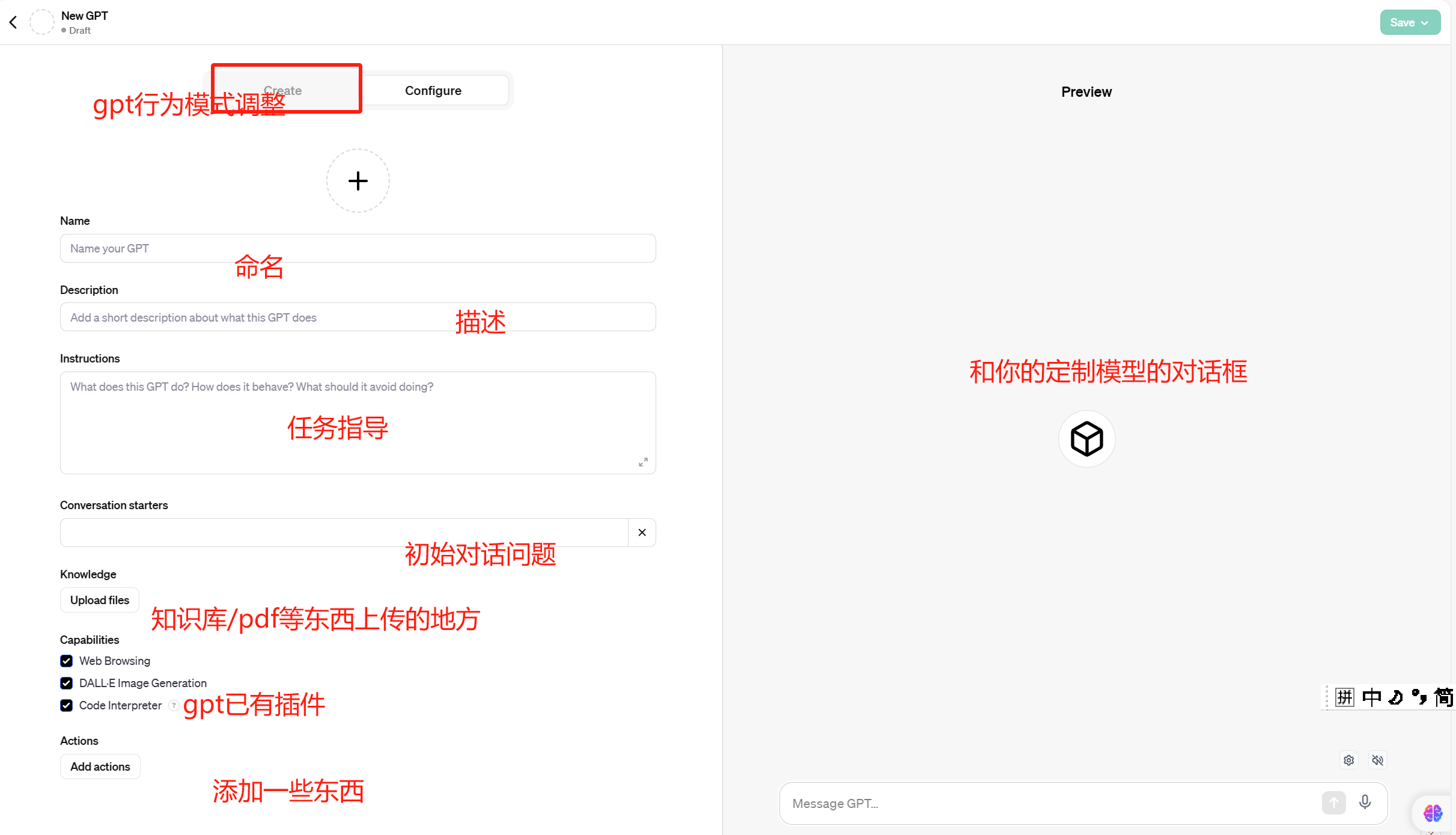Image resolution: width=1456 pixels, height=835 pixels.
Task: Go back using the left arrow icon
Action: [x=13, y=22]
